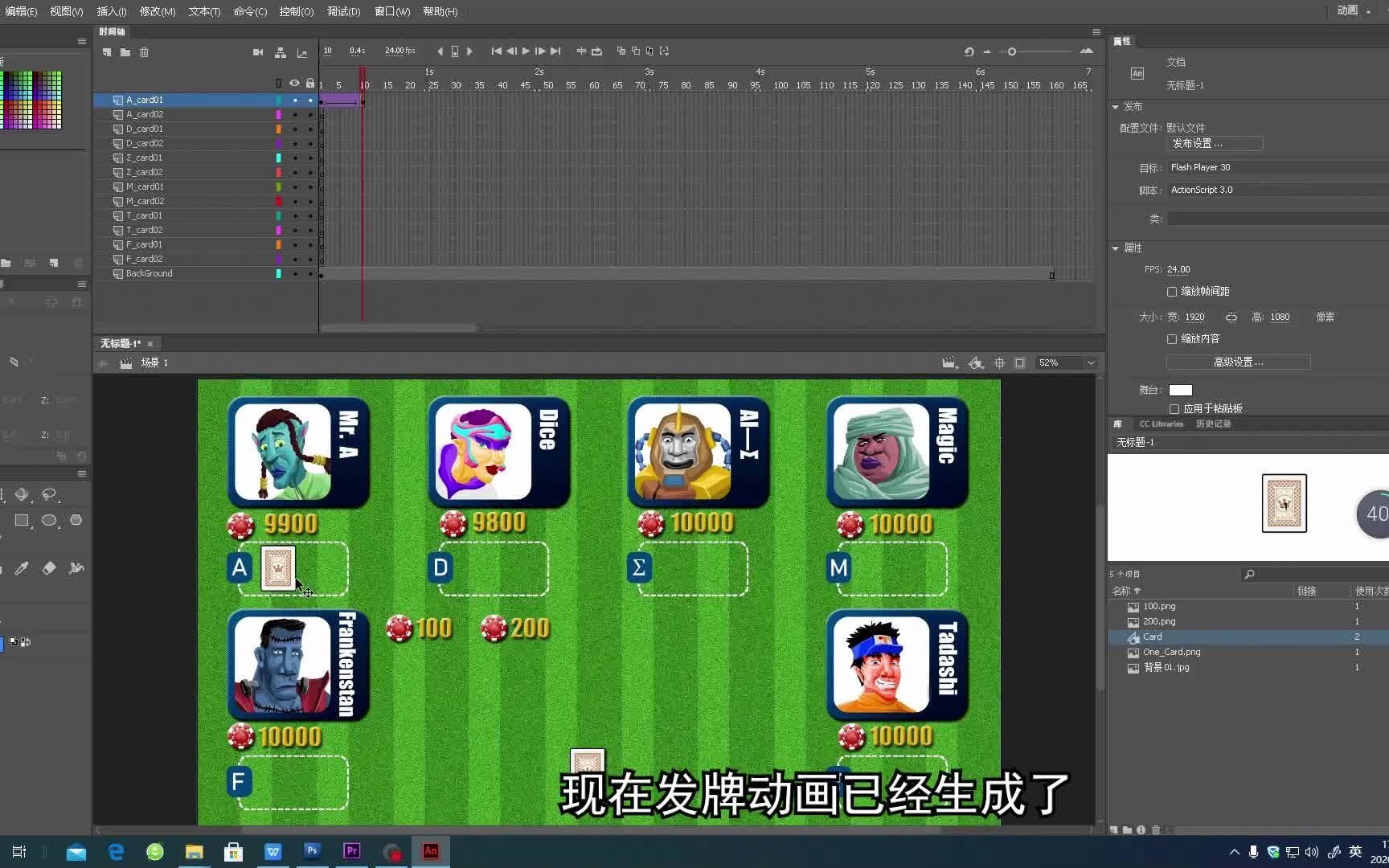The image size is (1389, 868).
Task: Collapse the 发布 properties section
Action: pos(1116,106)
